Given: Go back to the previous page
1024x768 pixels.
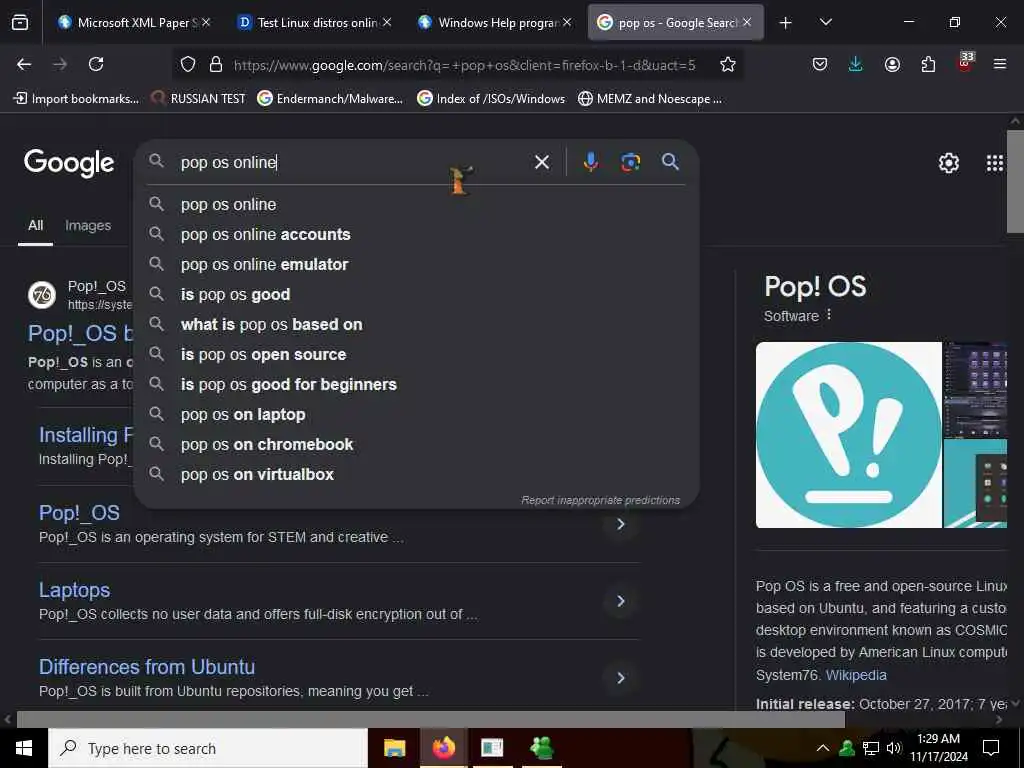Looking at the screenshot, I should (x=24, y=64).
